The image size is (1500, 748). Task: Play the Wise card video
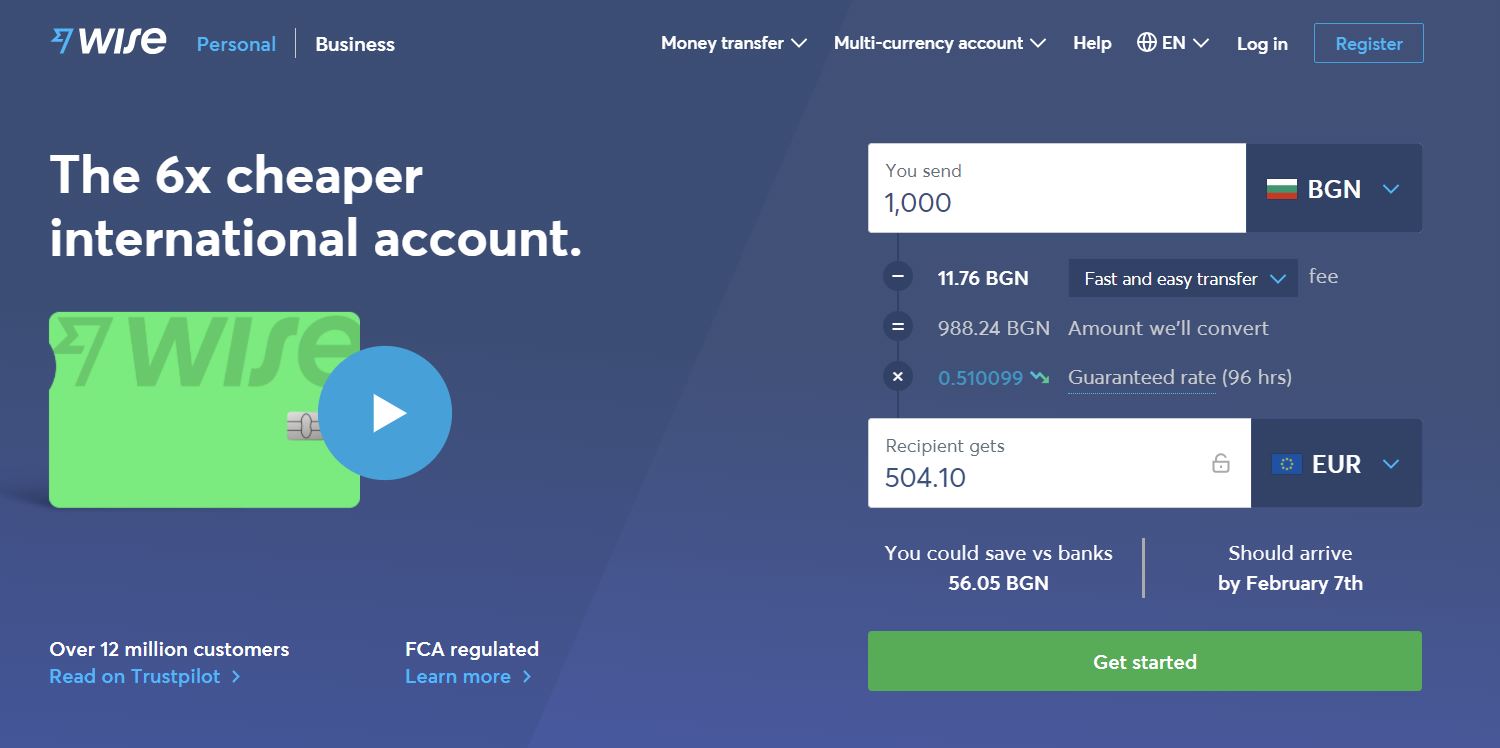point(385,413)
